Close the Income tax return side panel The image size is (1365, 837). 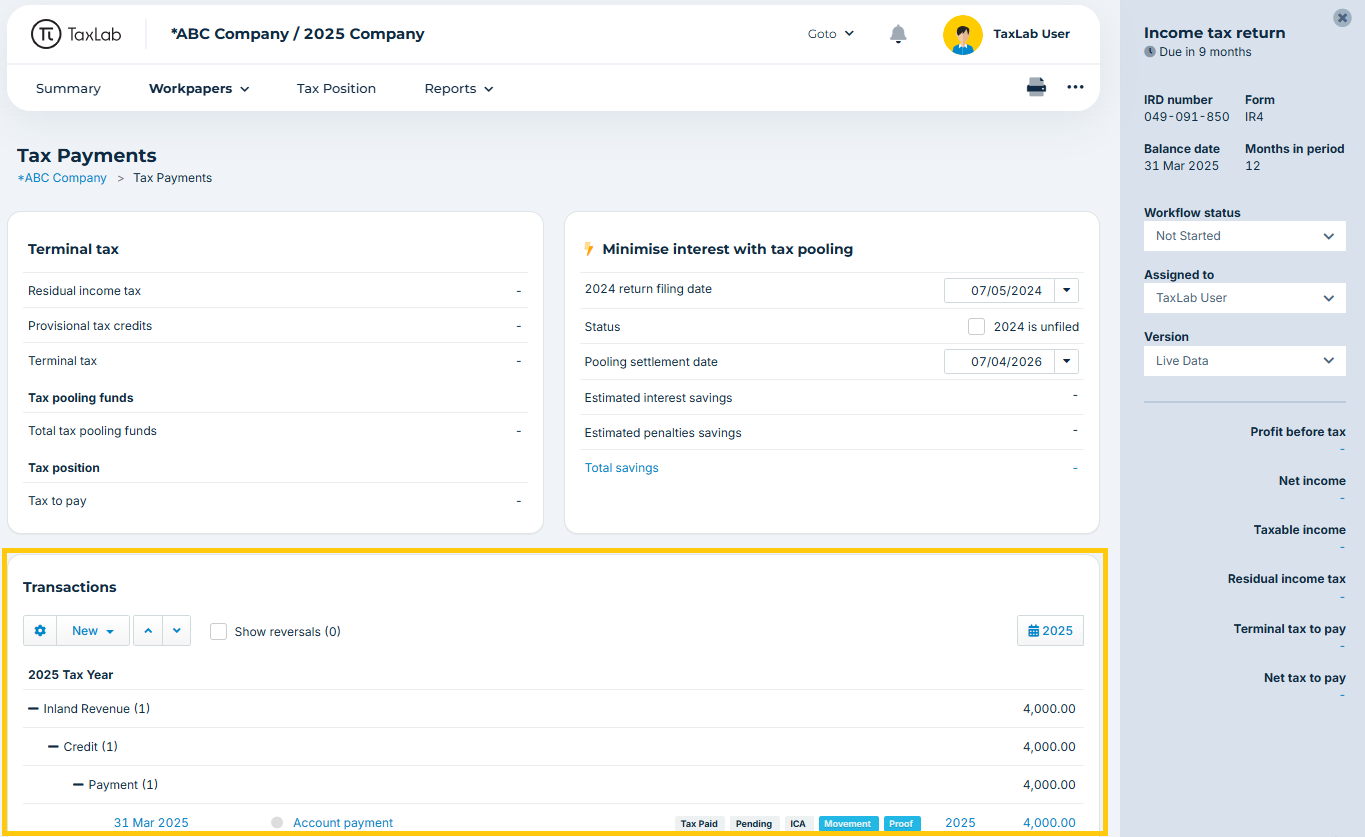point(1342,18)
